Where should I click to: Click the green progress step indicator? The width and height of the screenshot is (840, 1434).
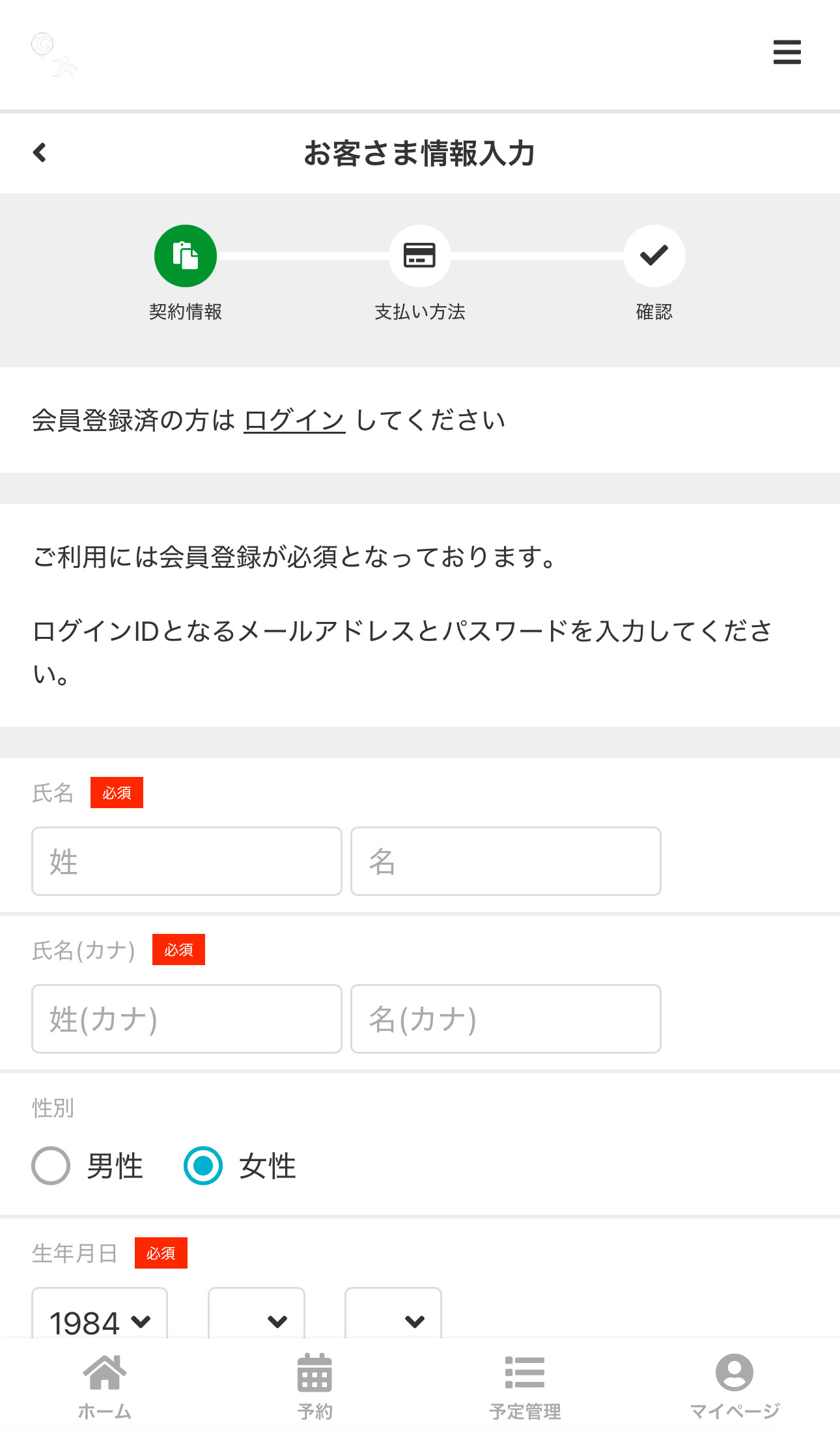pos(186,255)
